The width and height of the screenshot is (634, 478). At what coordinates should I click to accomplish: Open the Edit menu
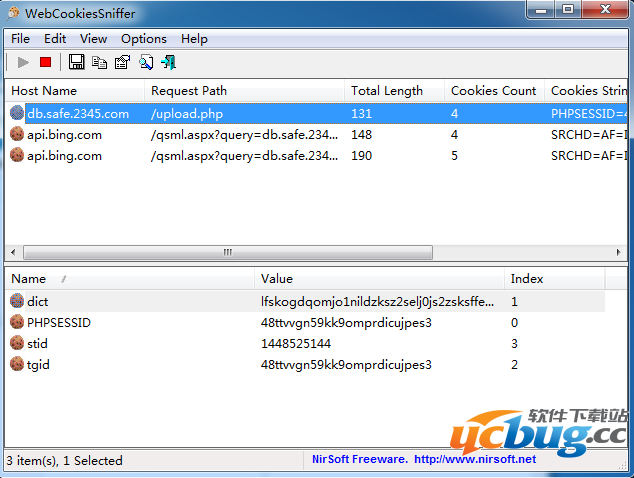pyautogui.click(x=55, y=39)
